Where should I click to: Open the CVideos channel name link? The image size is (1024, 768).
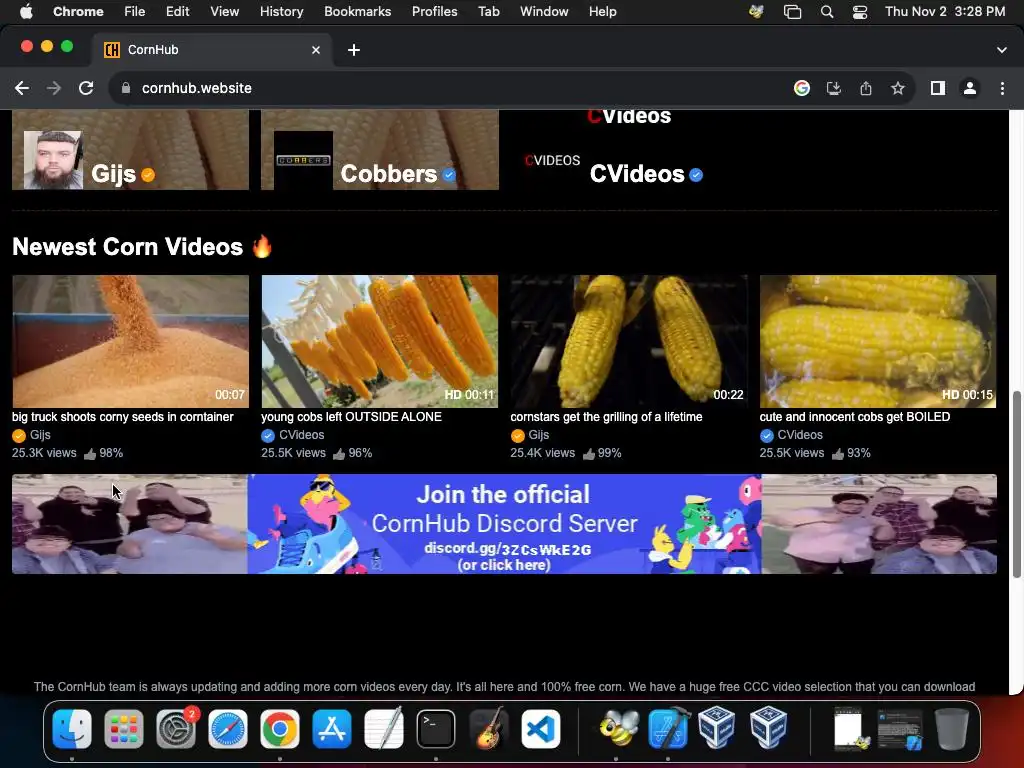click(637, 174)
